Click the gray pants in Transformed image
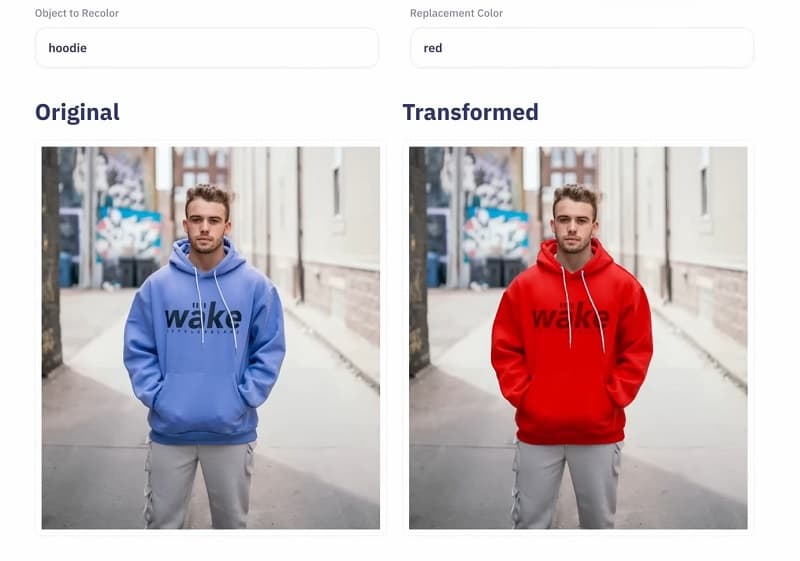 tap(567, 484)
